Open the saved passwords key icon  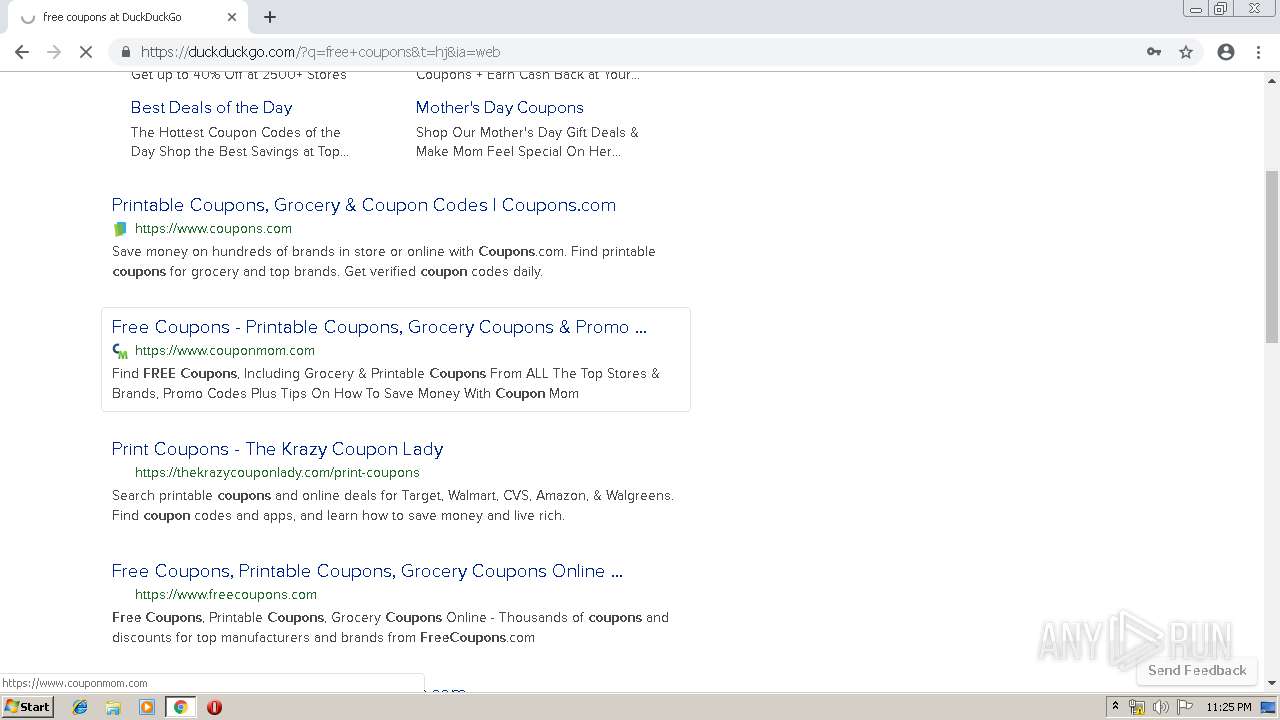(1154, 52)
